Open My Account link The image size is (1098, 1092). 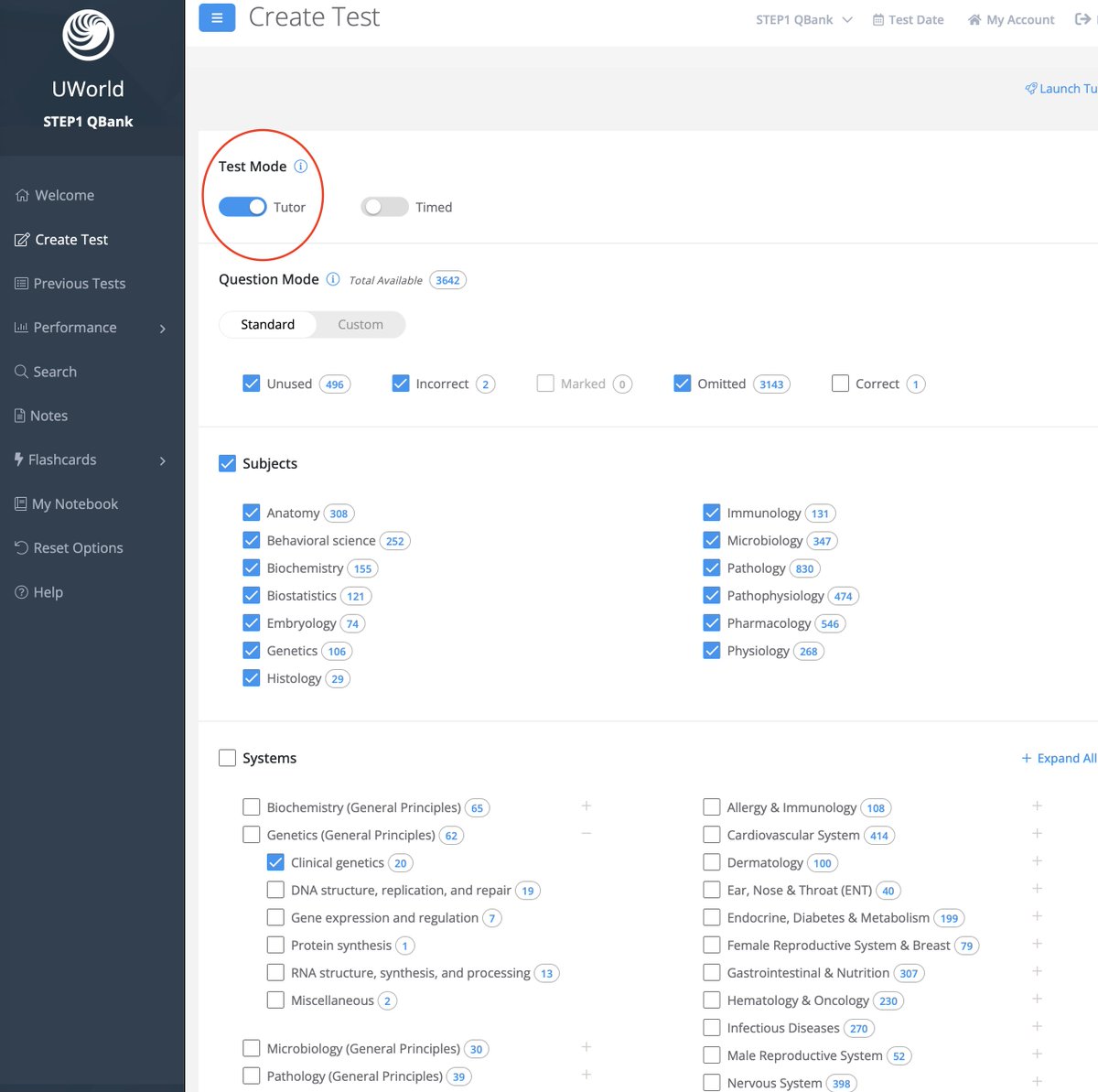pyautogui.click(x=1011, y=19)
